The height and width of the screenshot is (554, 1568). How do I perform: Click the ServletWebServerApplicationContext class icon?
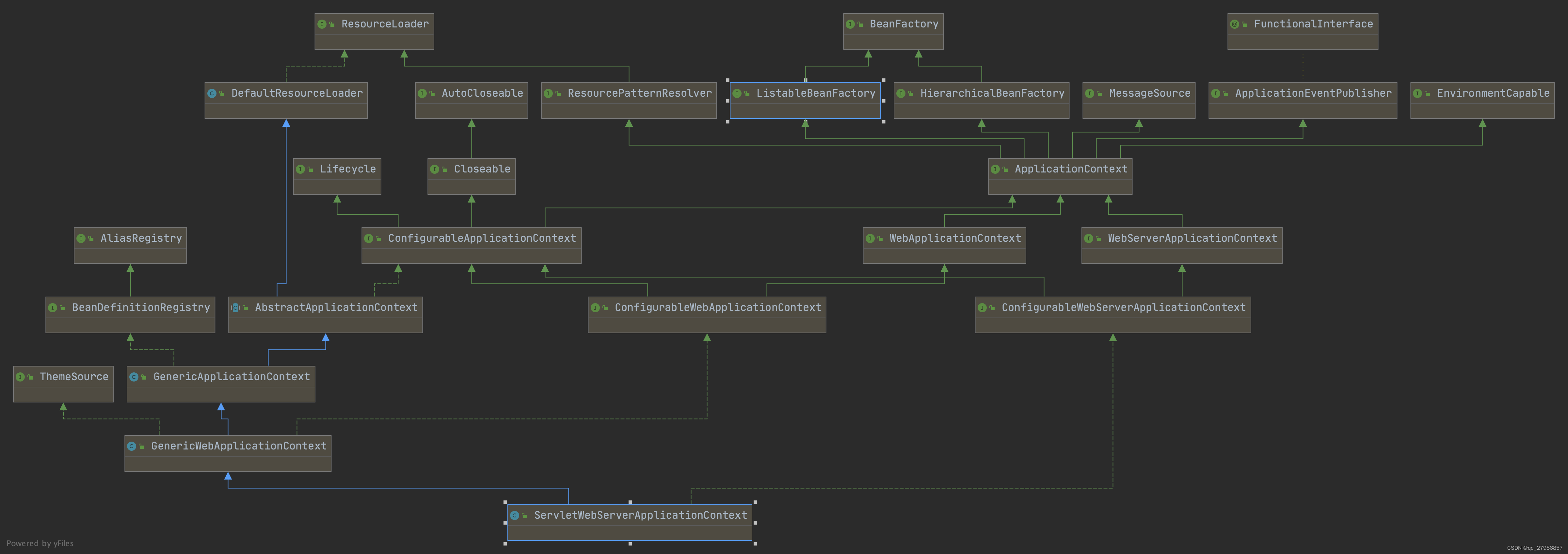(514, 516)
